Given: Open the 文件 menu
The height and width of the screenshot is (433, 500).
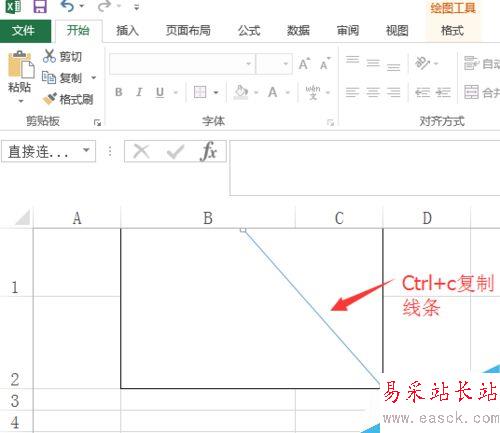Looking at the screenshot, I should 25,31.
